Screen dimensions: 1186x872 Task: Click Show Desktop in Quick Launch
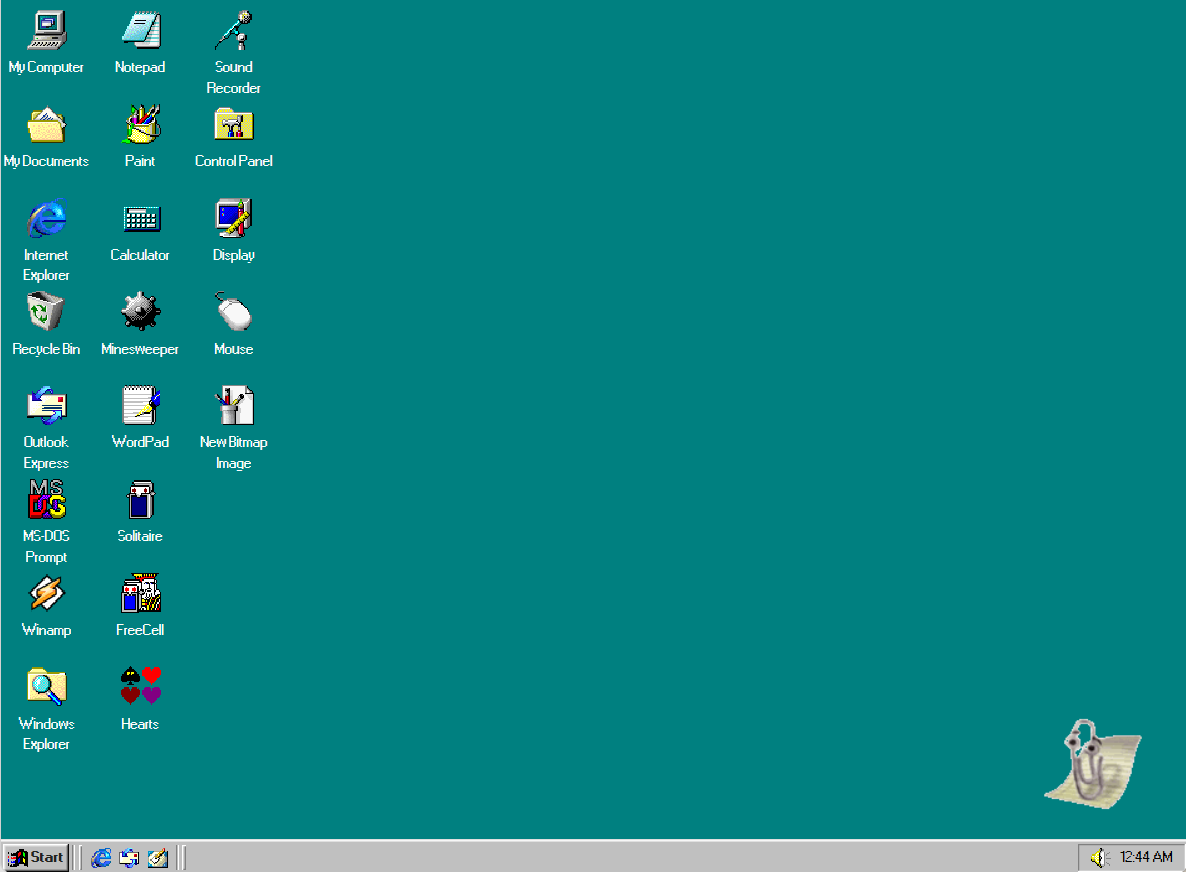click(x=157, y=858)
